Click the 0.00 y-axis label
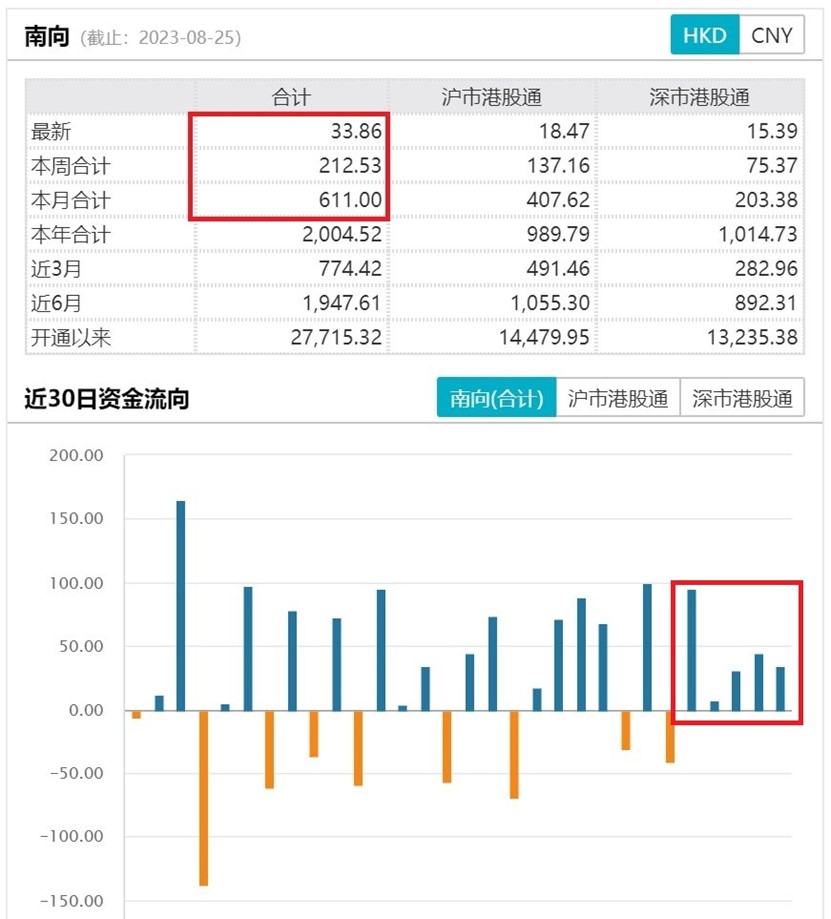 pyautogui.click(x=86, y=710)
